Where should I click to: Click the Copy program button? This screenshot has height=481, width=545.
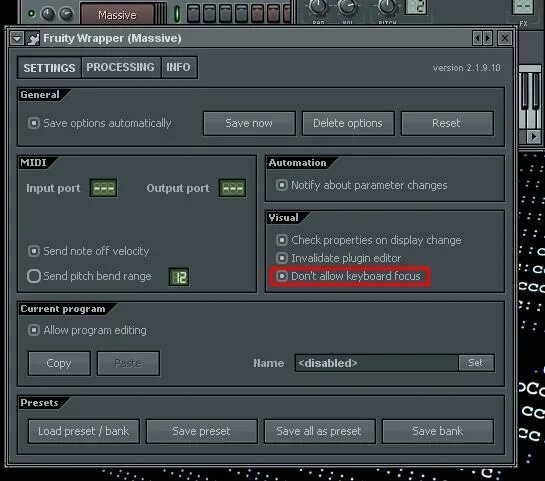(x=59, y=363)
